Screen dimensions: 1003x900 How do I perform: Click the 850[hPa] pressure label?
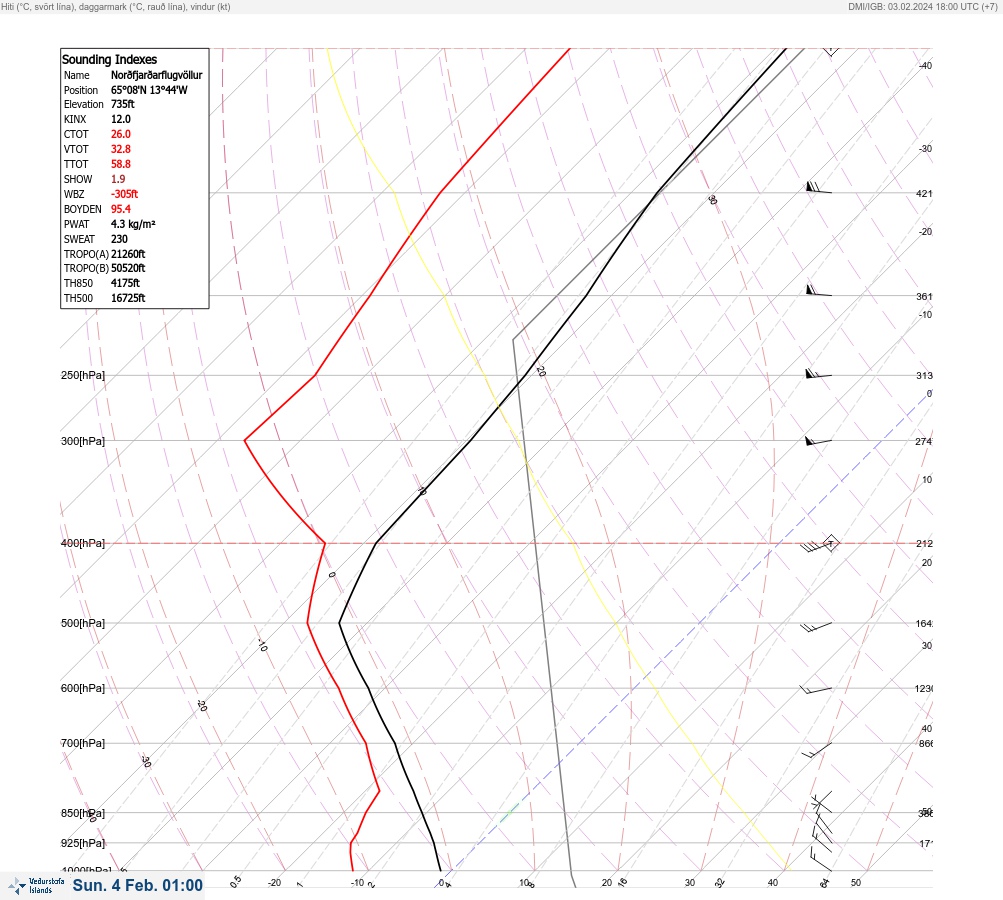point(83,813)
